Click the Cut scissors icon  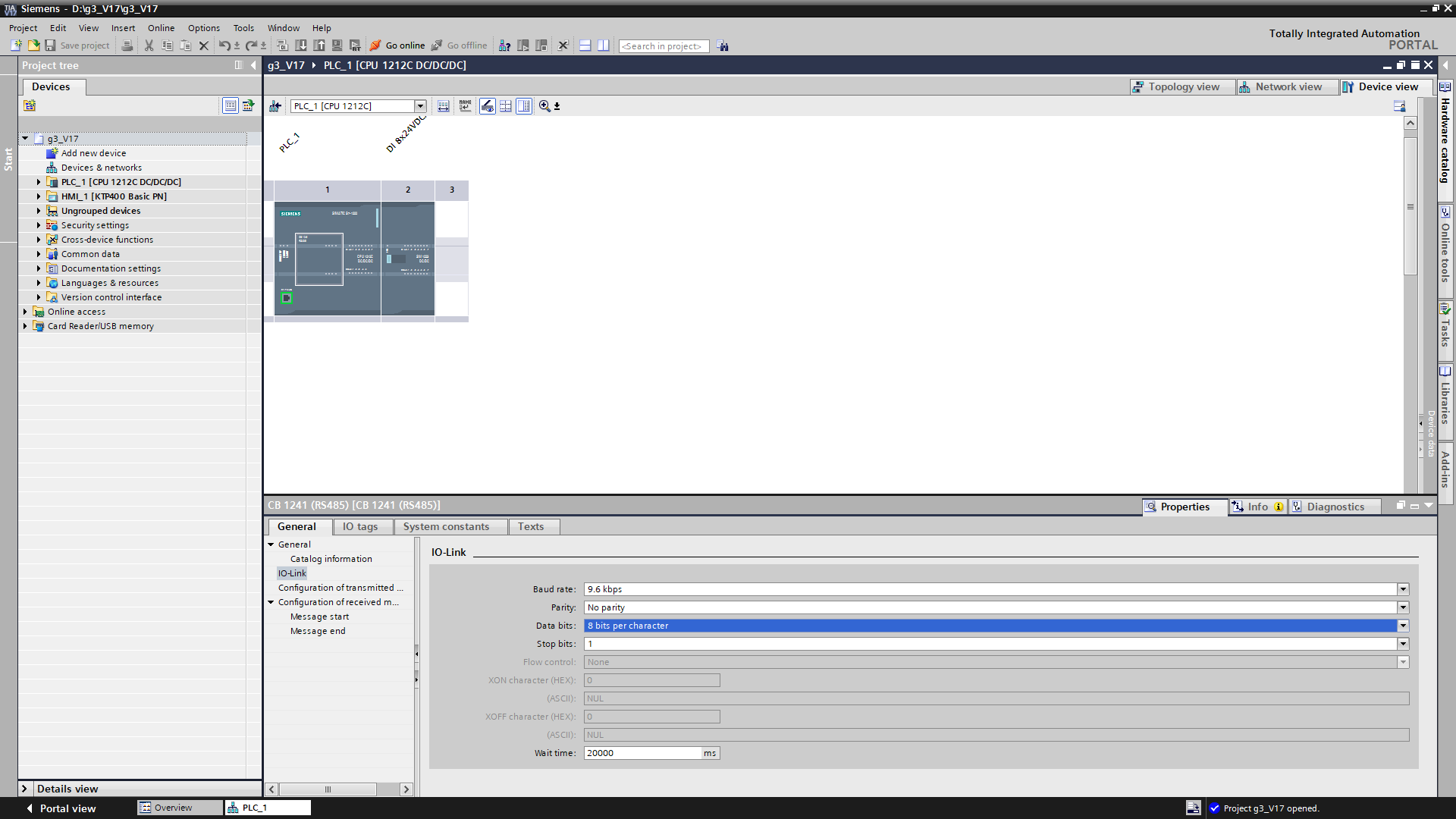(x=149, y=45)
